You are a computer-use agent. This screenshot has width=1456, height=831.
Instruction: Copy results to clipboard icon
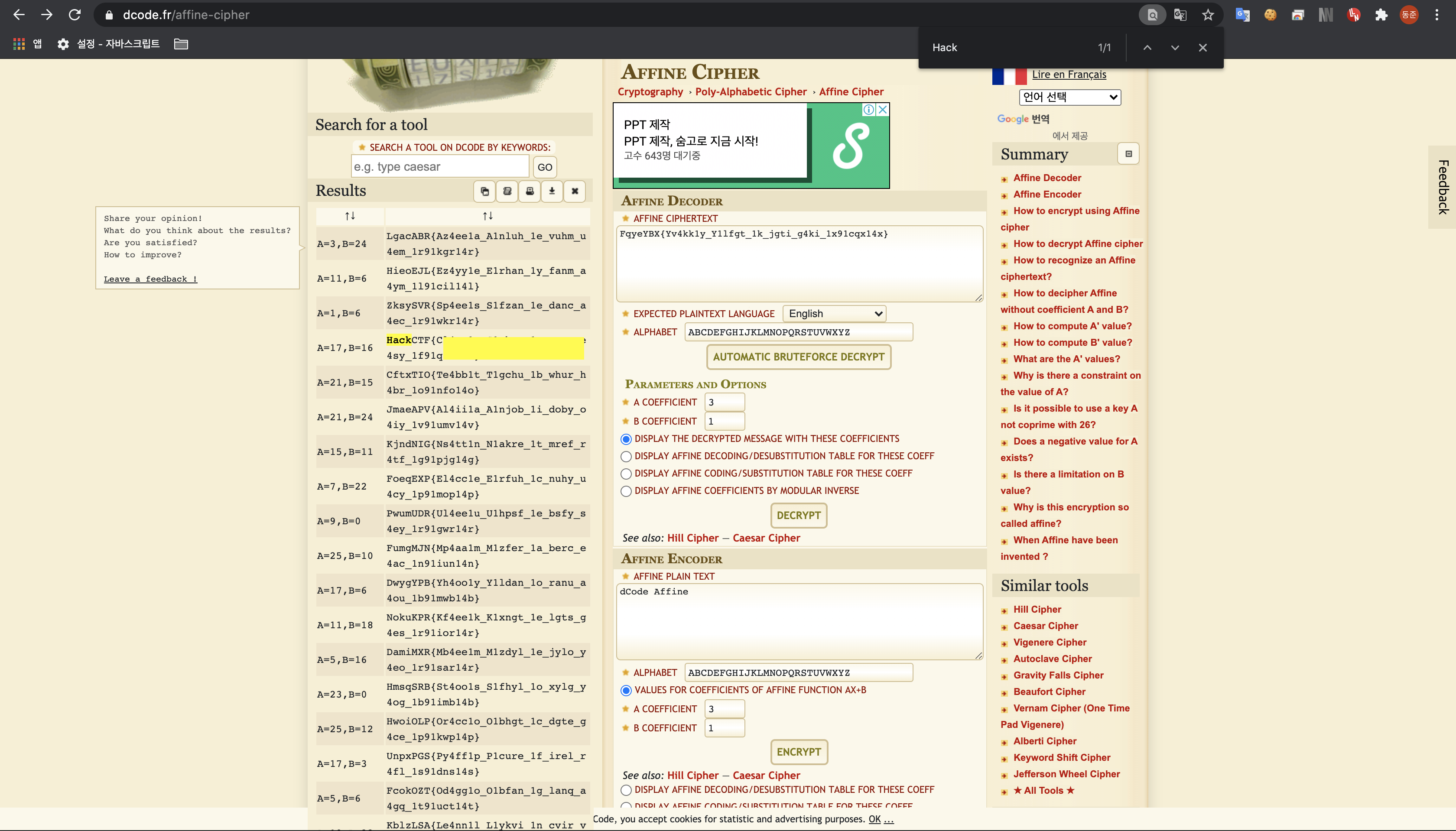coord(484,191)
